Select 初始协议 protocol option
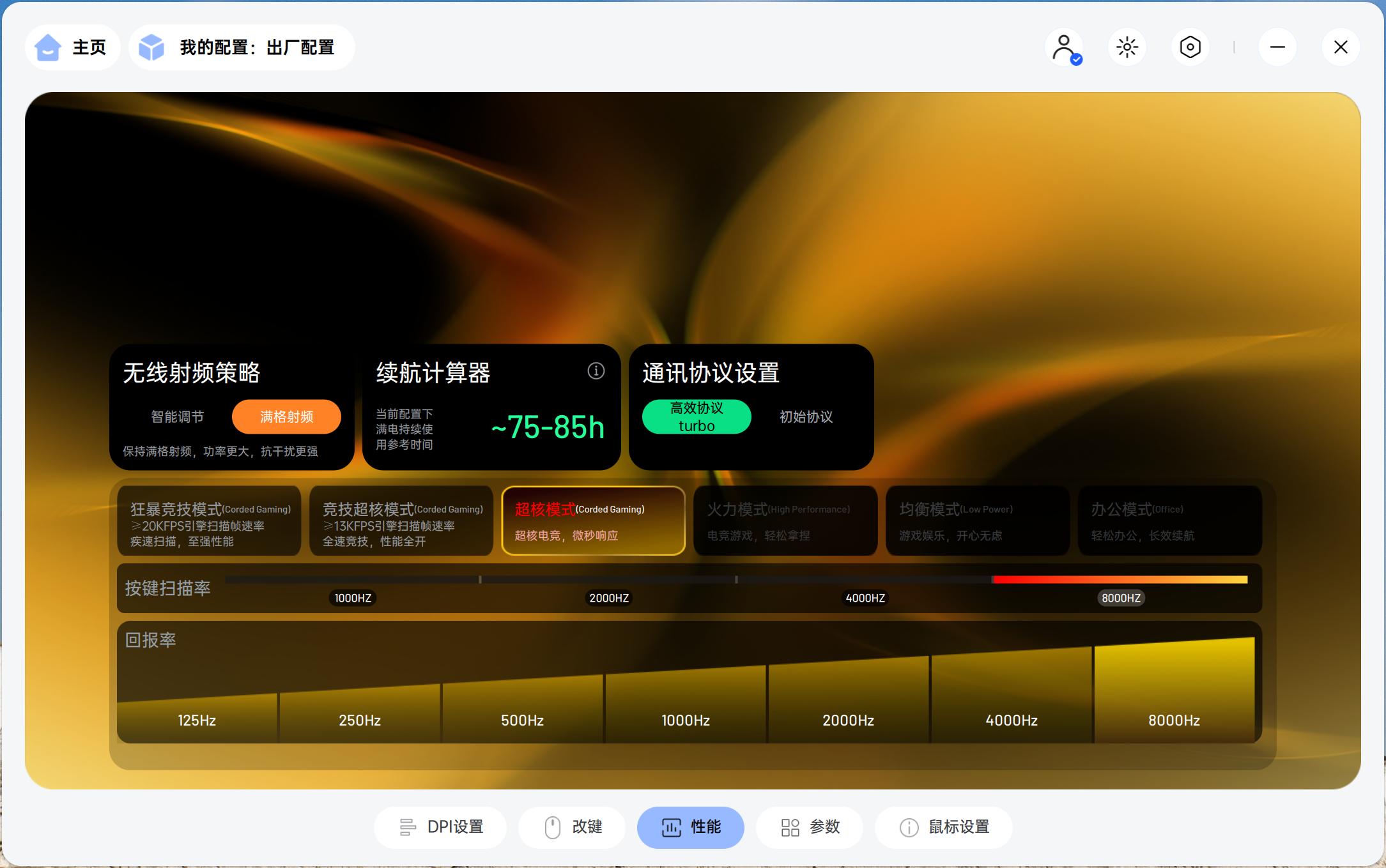This screenshot has height=868, width=1386. [x=806, y=417]
